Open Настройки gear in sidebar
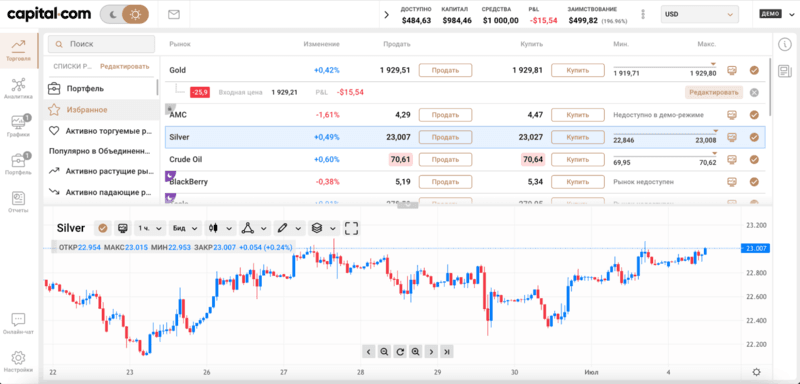This screenshot has height=384, width=800. pos(18,361)
